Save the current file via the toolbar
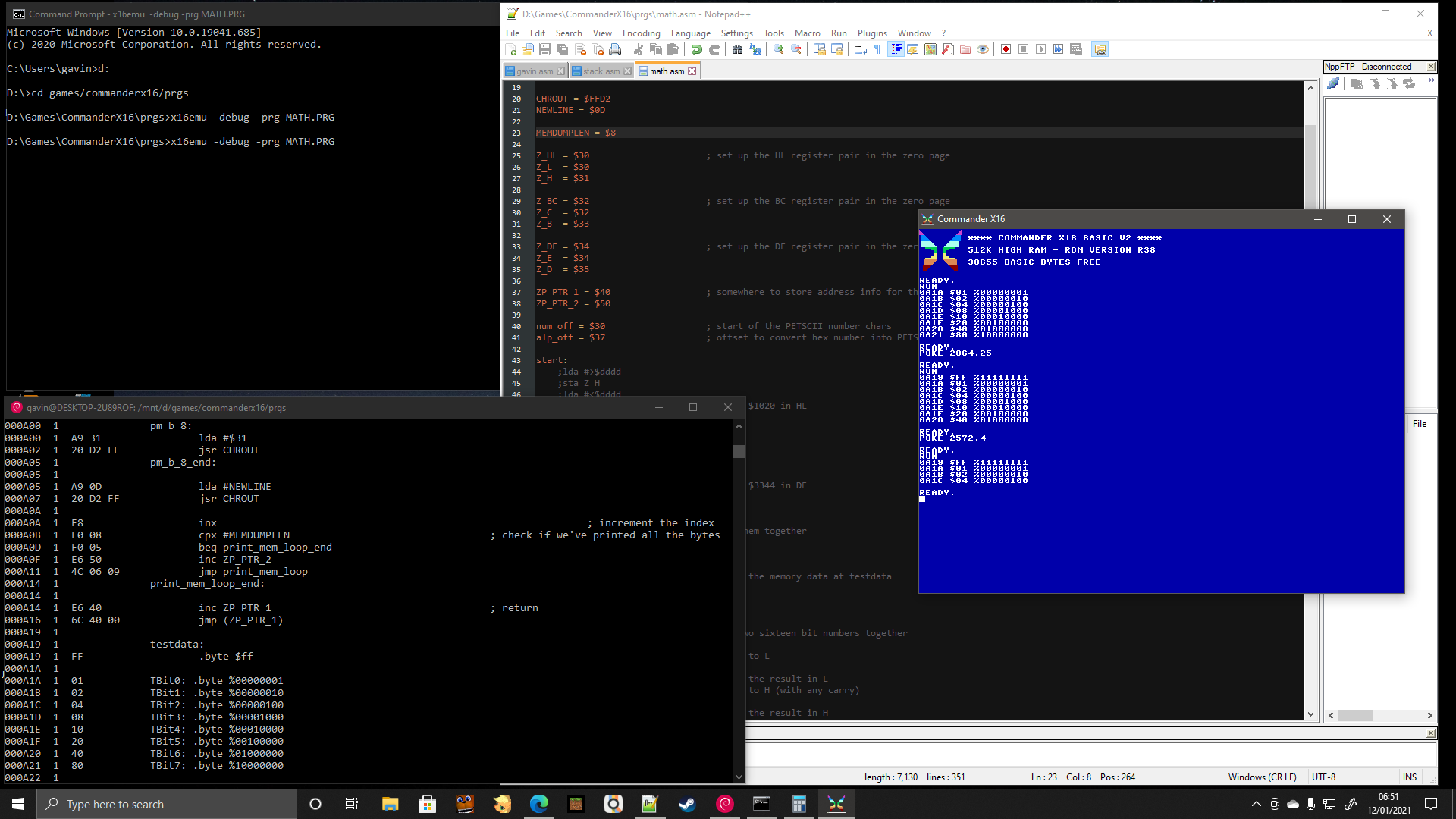The height and width of the screenshot is (819, 1456). [x=545, y=49]
